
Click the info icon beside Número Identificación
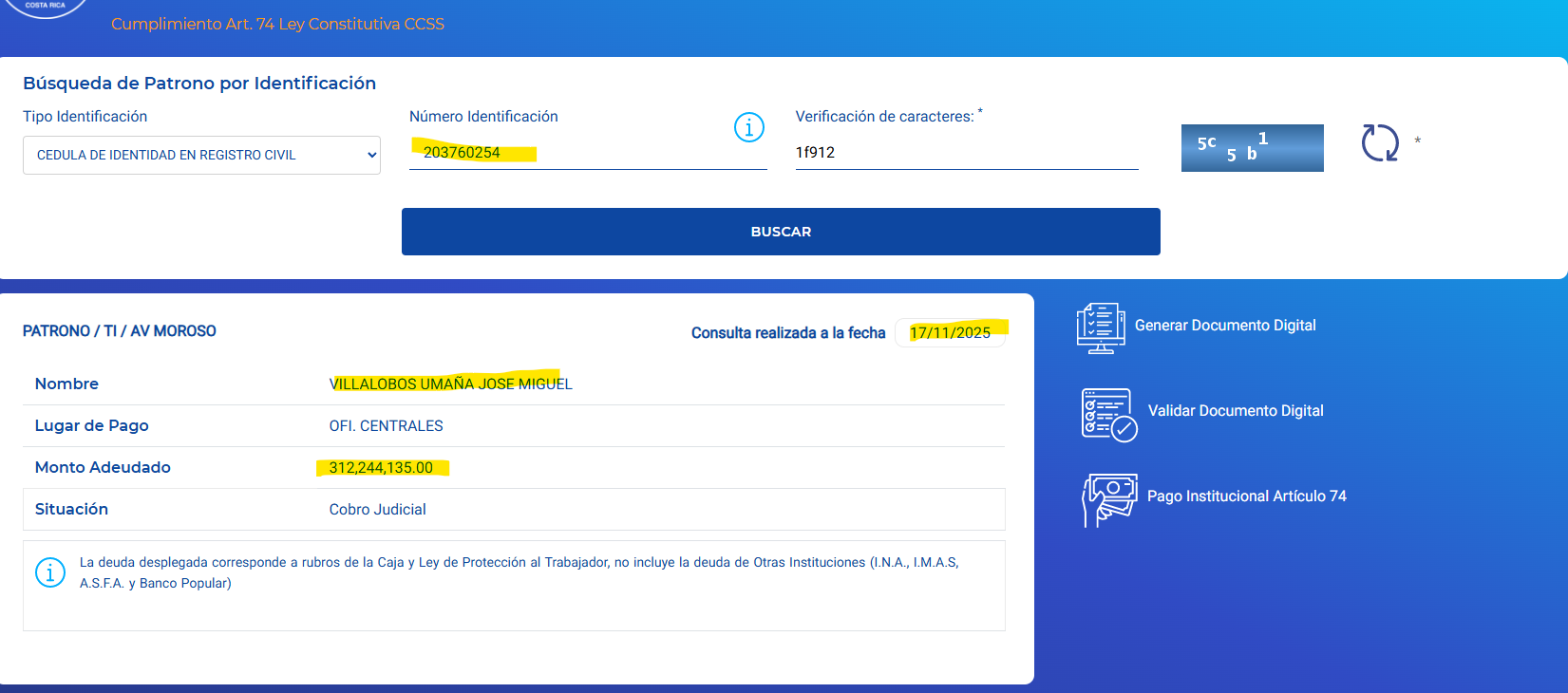point(749,126)
